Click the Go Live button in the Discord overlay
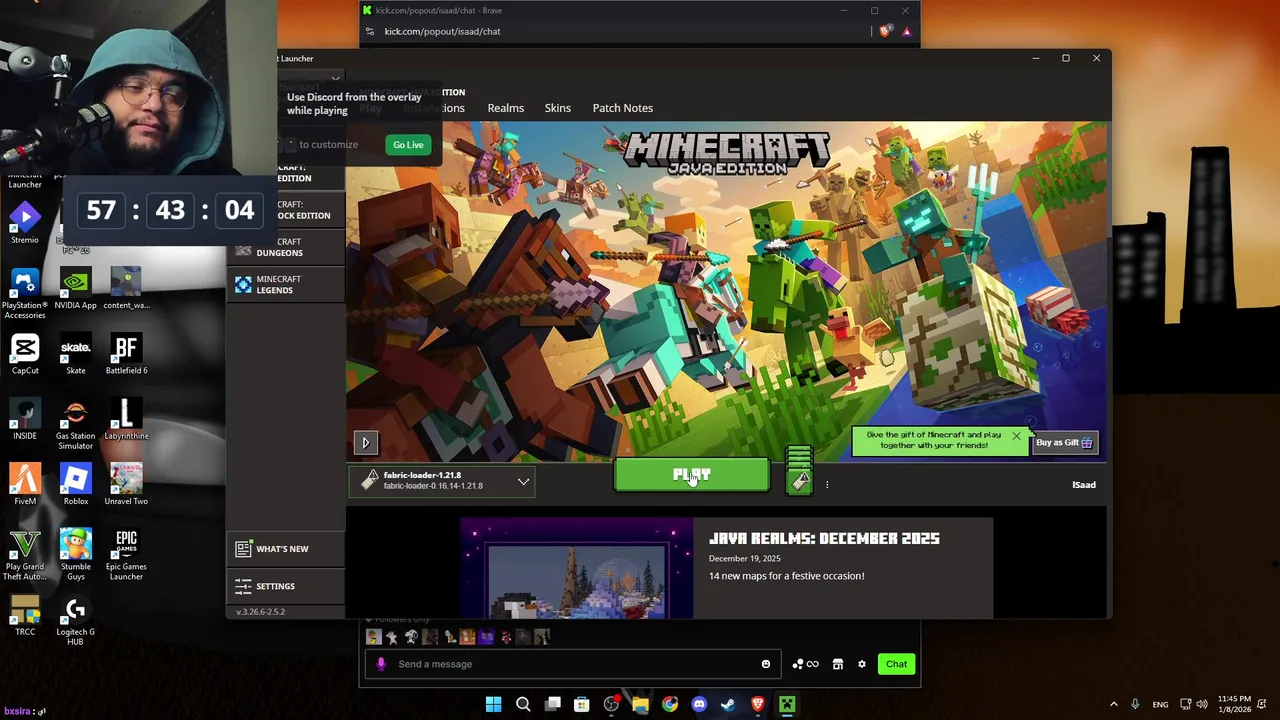1280x720 pixels. pos(408,145)
